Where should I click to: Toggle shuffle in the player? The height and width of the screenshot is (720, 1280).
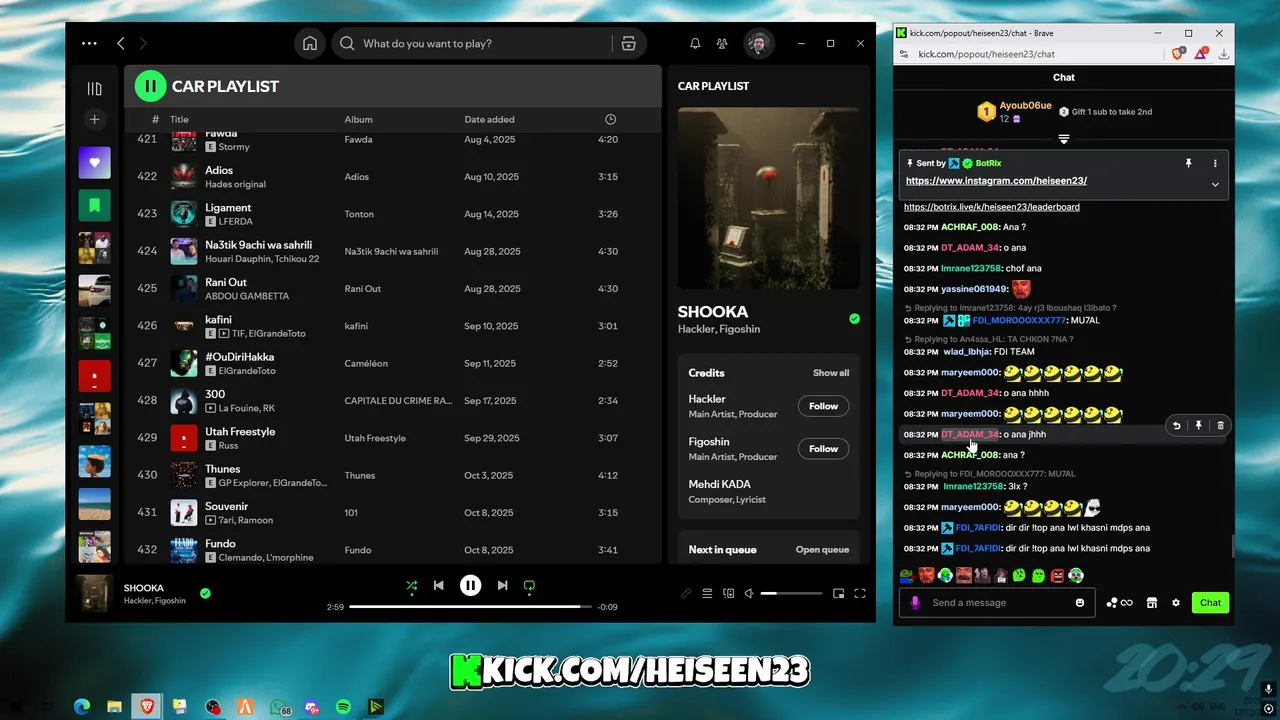point(411,586)
